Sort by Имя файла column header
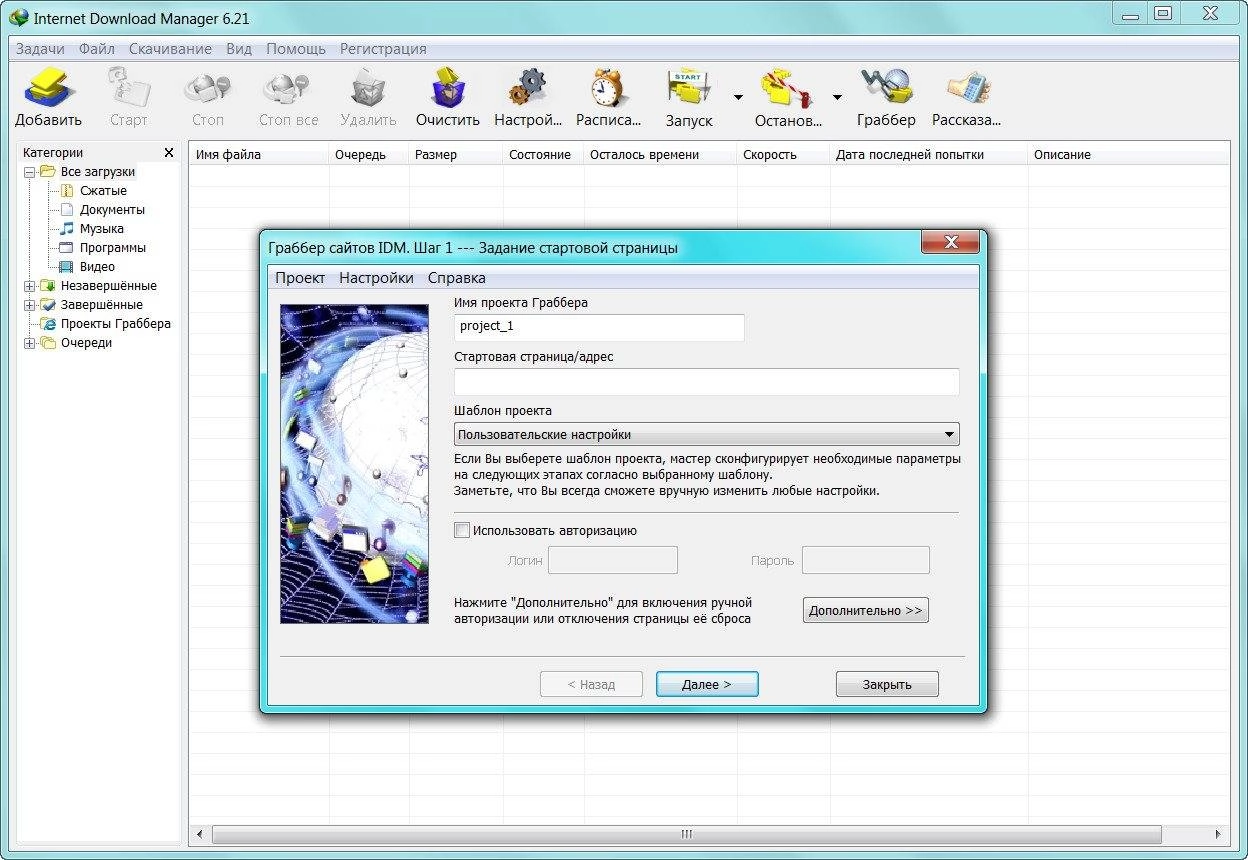 [258, 155]
